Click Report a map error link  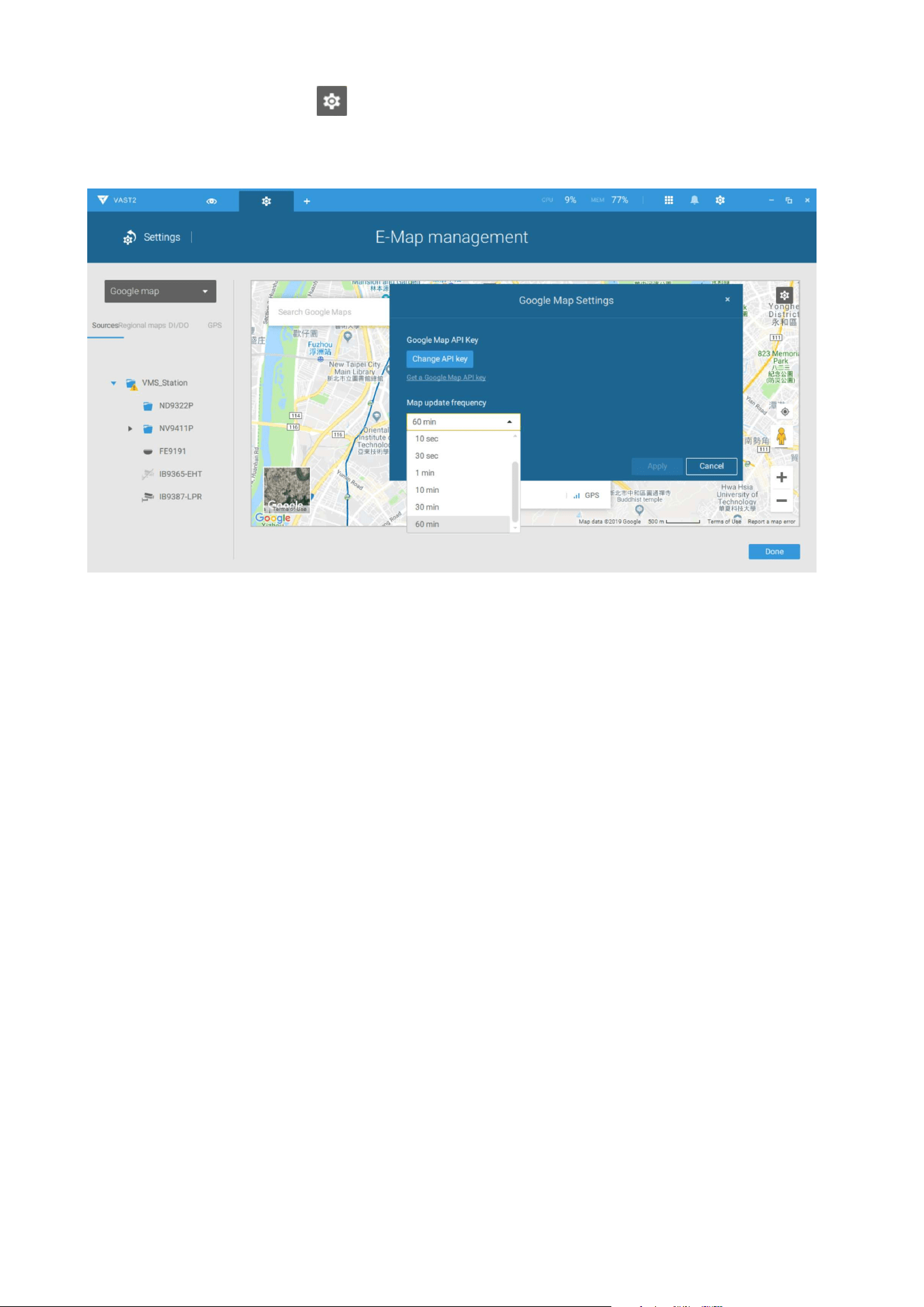pyautogui.click(x=771, y=522)
